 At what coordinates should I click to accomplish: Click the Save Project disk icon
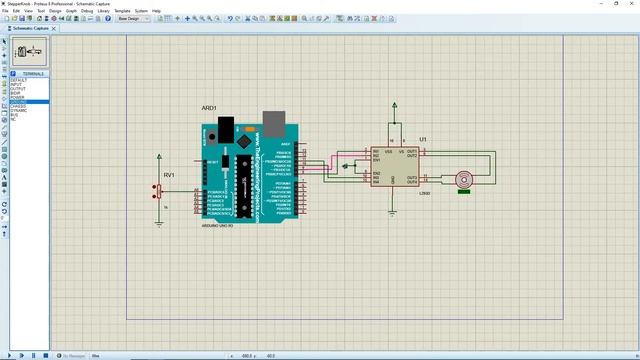[x=22, y=19]
